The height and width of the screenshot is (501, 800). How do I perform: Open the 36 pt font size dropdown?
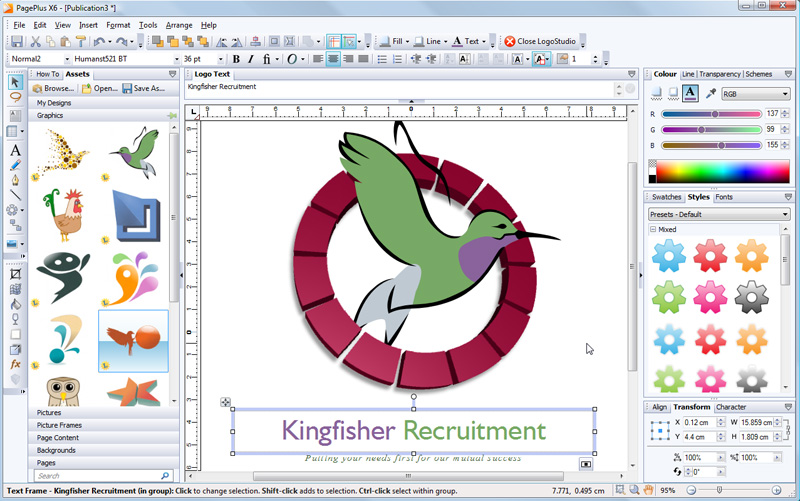pos(220,59)
